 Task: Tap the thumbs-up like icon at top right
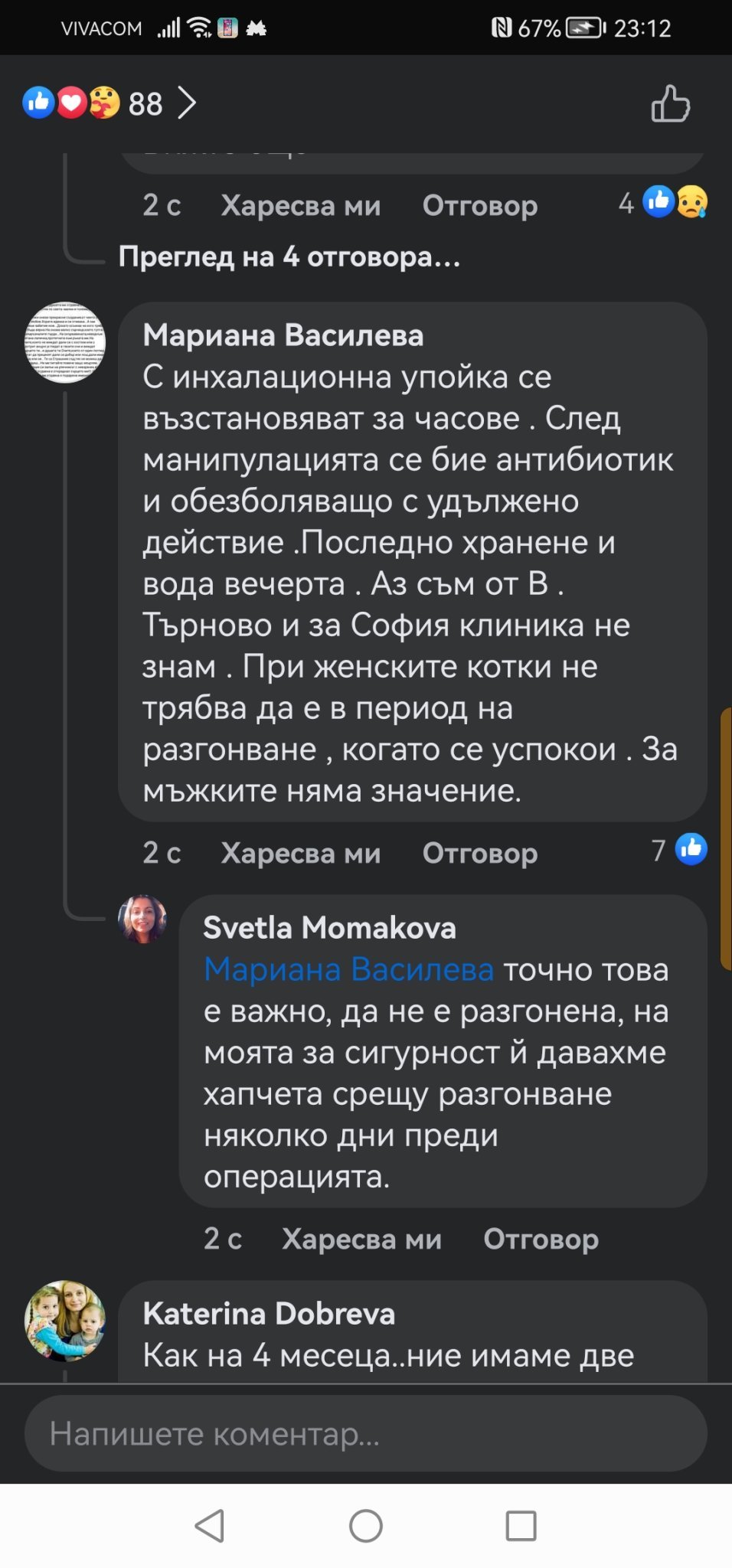670,103
